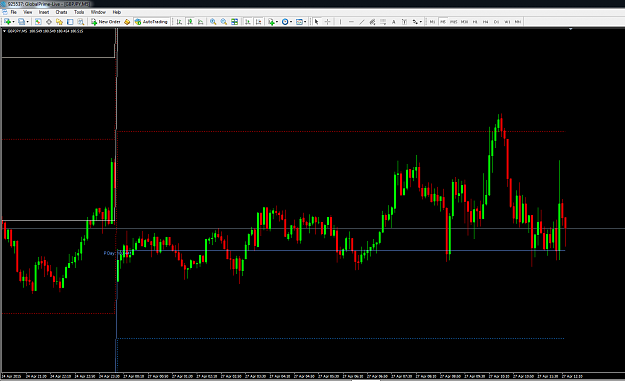Click the PDay label on chart
Image resolution: width=625 pixels, height=381 pixels.
coord(109,253)
